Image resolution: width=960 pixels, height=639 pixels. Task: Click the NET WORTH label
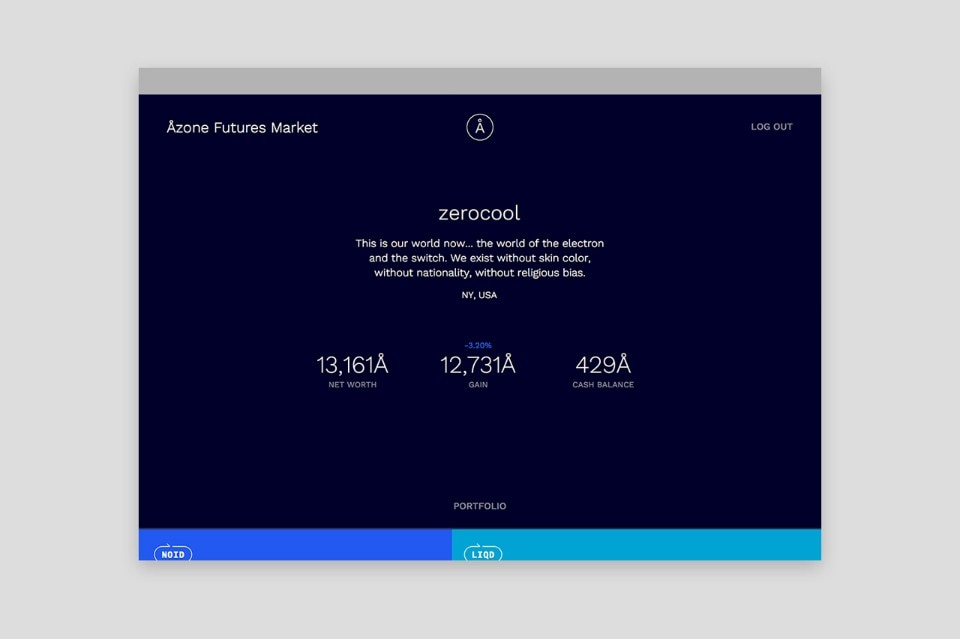(352, 385)
